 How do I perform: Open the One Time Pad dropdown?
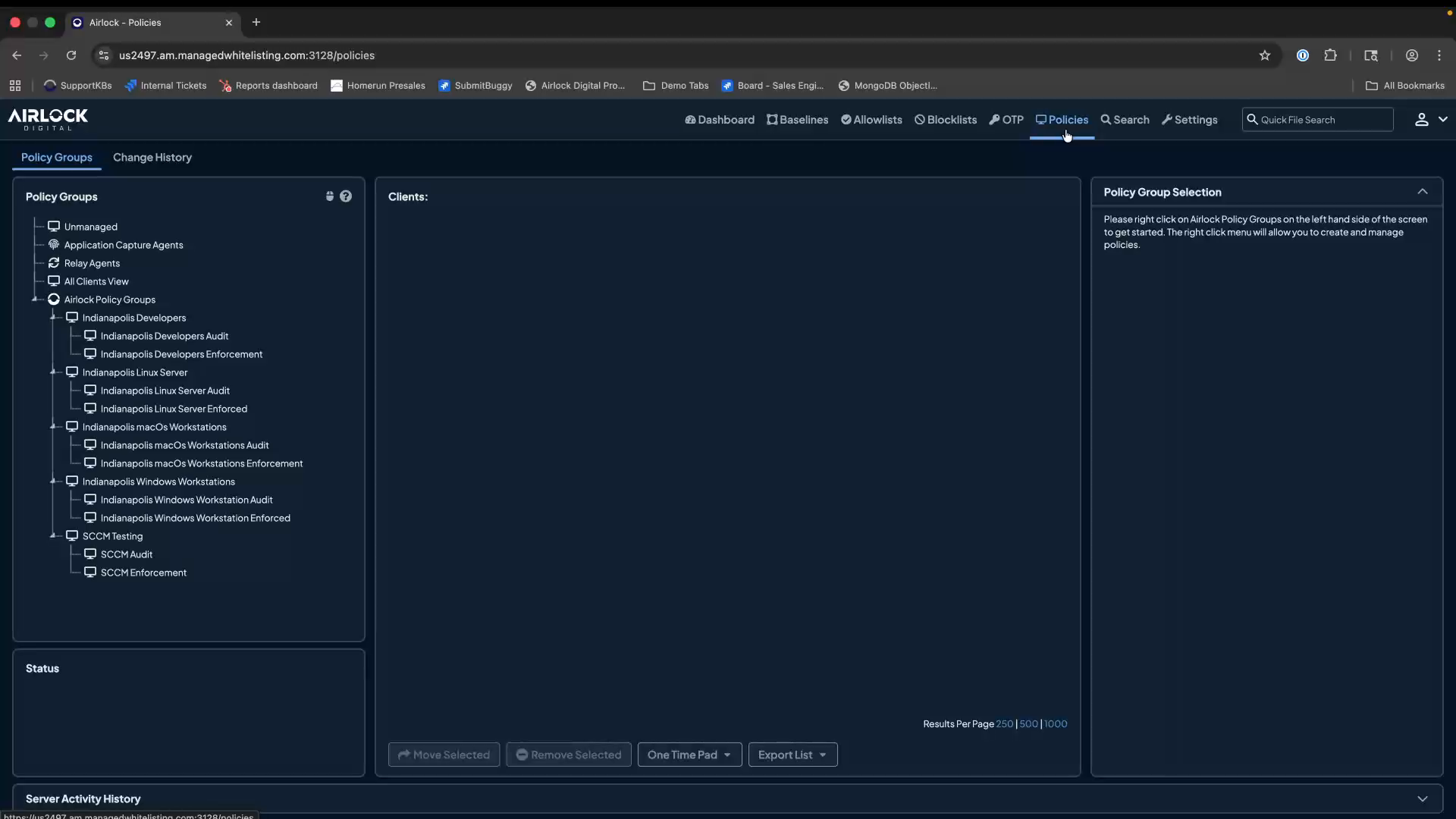[689, 755]
